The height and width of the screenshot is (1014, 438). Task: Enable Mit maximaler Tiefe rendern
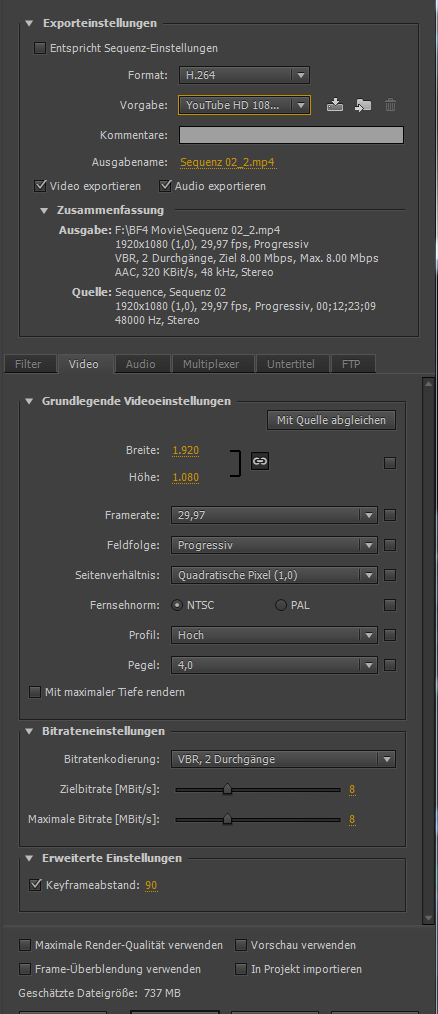click(35, 692)
